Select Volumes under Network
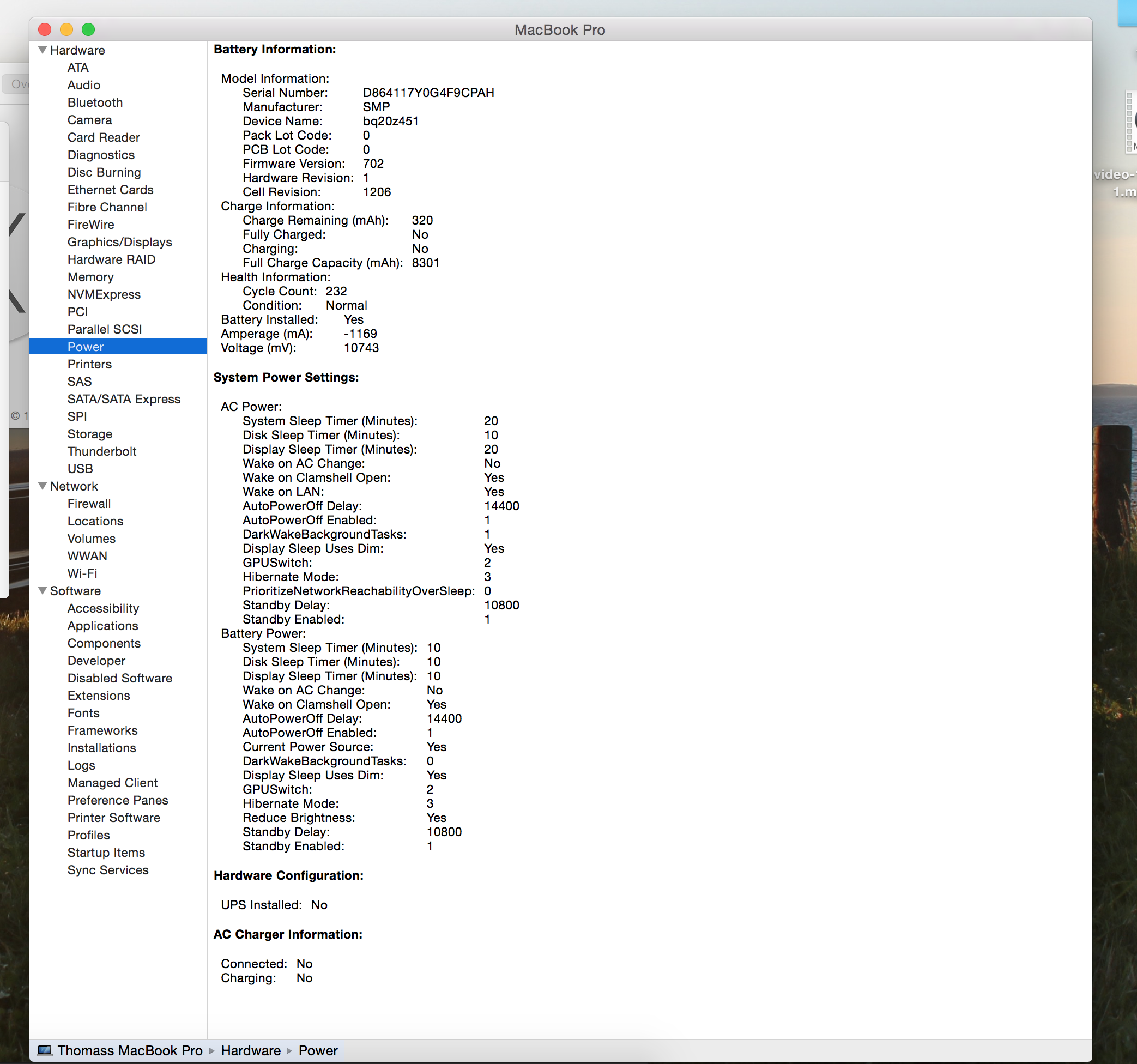 (92, 539)
